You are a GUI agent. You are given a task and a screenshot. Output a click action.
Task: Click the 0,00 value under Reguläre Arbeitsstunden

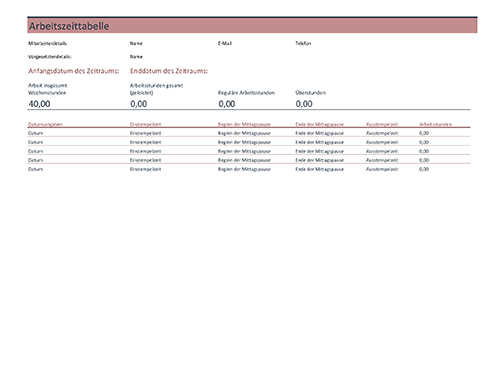tap(227, 104)
